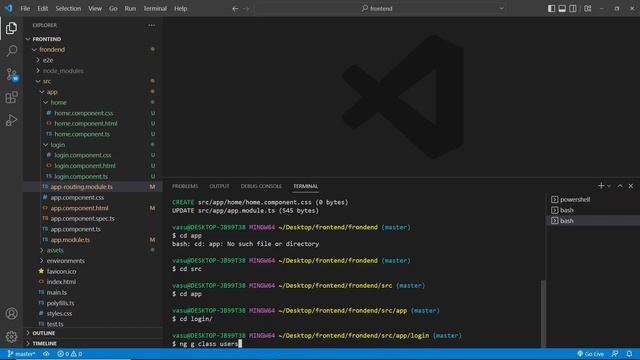Click the master branch indicator in status bar

tap(21, 354)
